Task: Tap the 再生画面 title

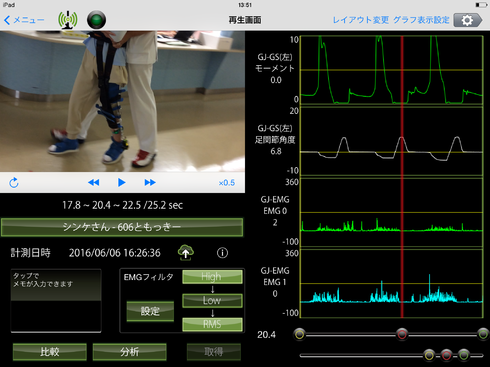Action: pyautogui.click(x=245, y=20)
